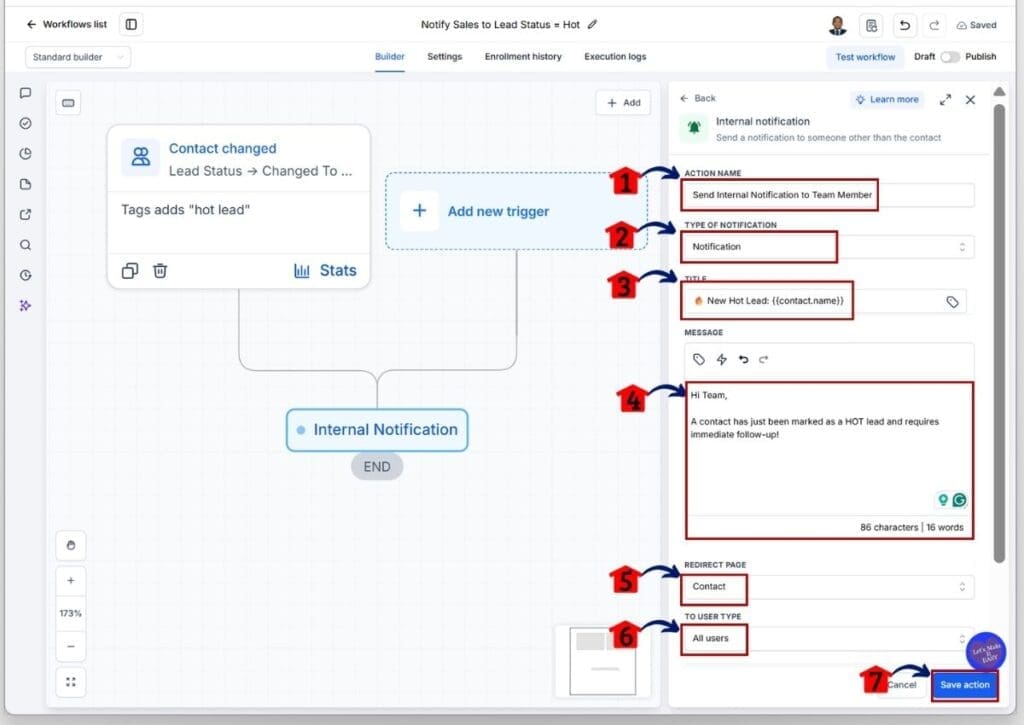Click the lightning bolt icon in message toolbar
The height and width of the screenshot is (725, 1024).
[722, 359]
